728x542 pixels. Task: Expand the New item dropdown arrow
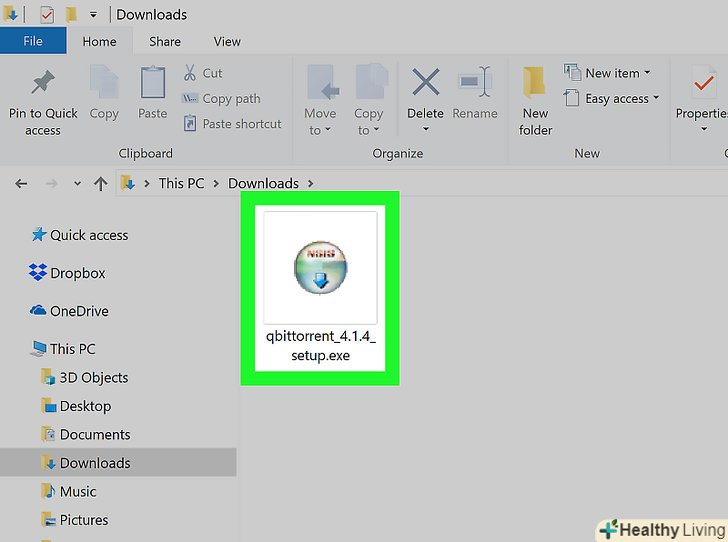coord(647,72)
